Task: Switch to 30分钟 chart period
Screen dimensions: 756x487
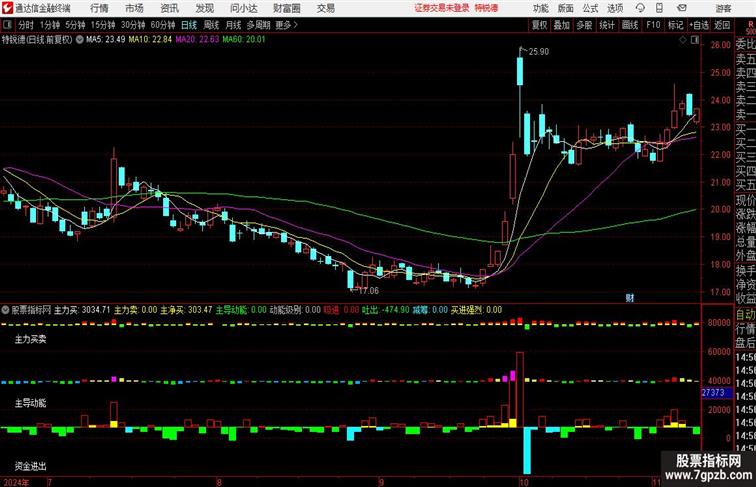Action: 133,25
